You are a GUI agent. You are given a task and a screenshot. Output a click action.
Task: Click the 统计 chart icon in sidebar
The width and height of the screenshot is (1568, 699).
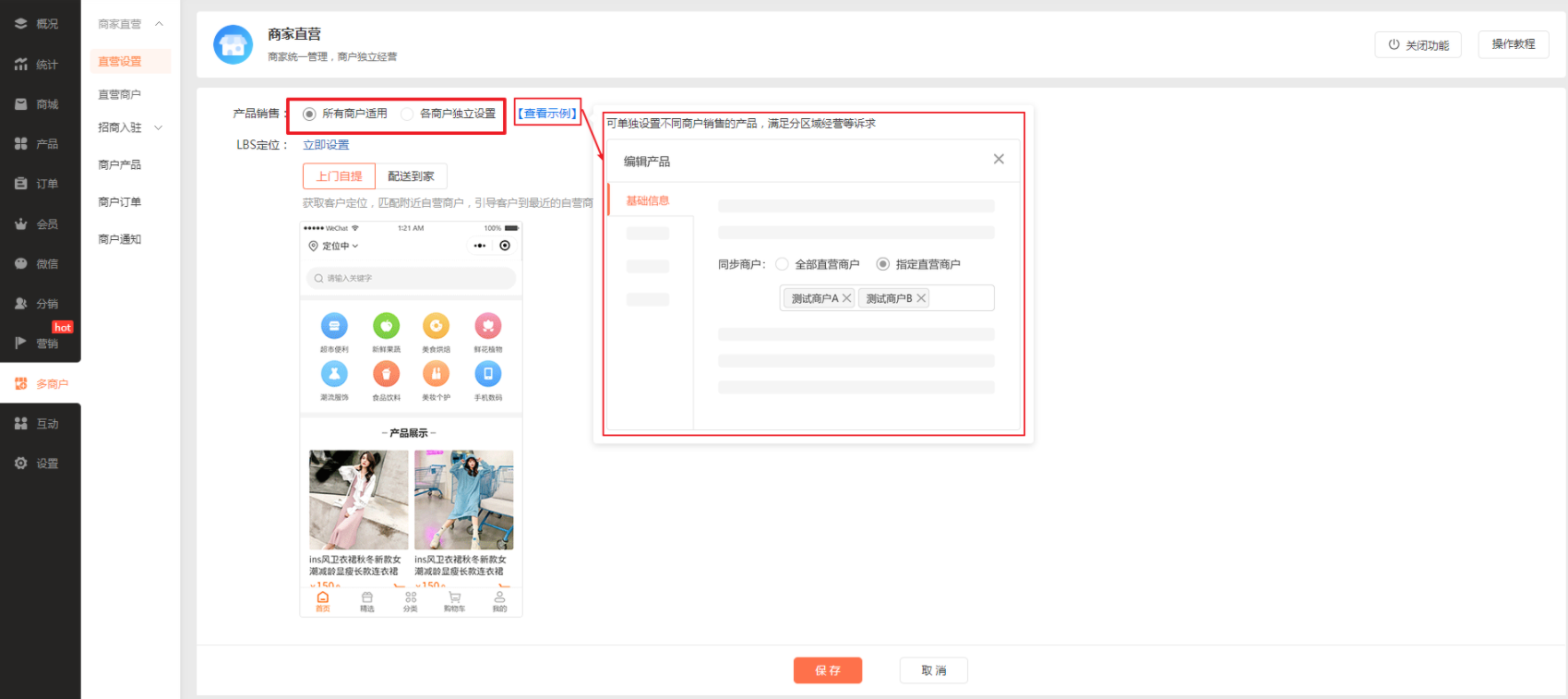pos(20,64)
